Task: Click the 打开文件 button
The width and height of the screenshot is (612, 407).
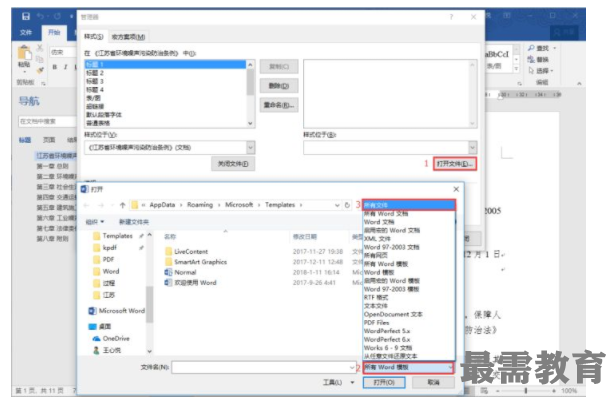Action: [455, 164]
